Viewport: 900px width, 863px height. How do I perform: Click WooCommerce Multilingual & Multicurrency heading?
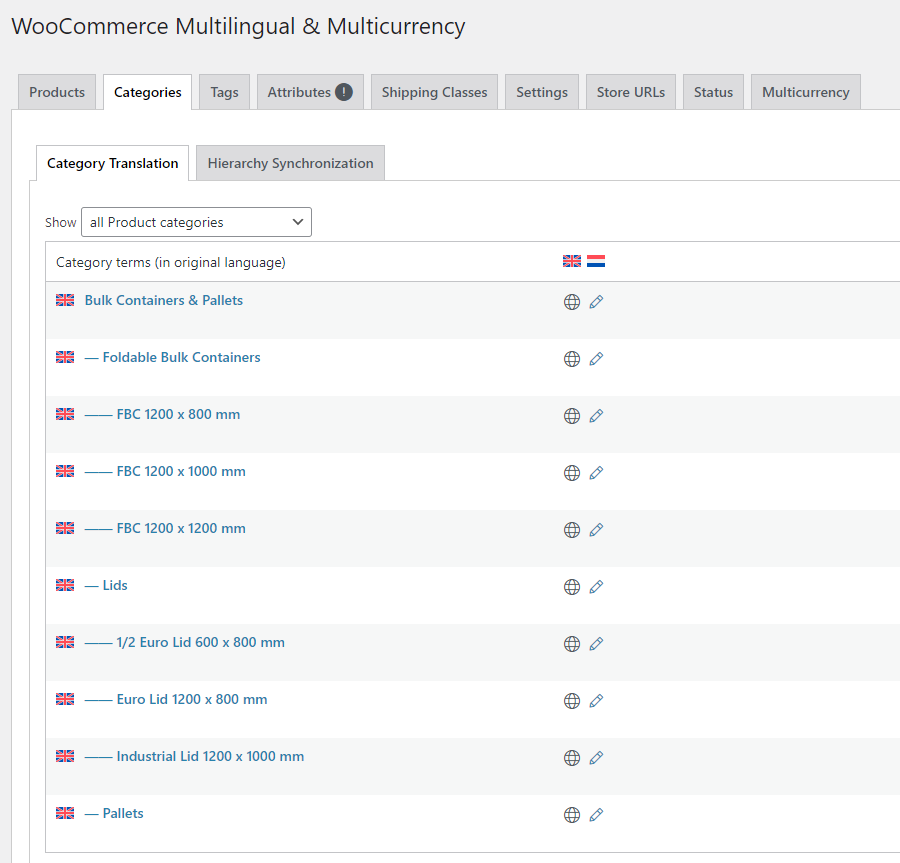(238, 26)
